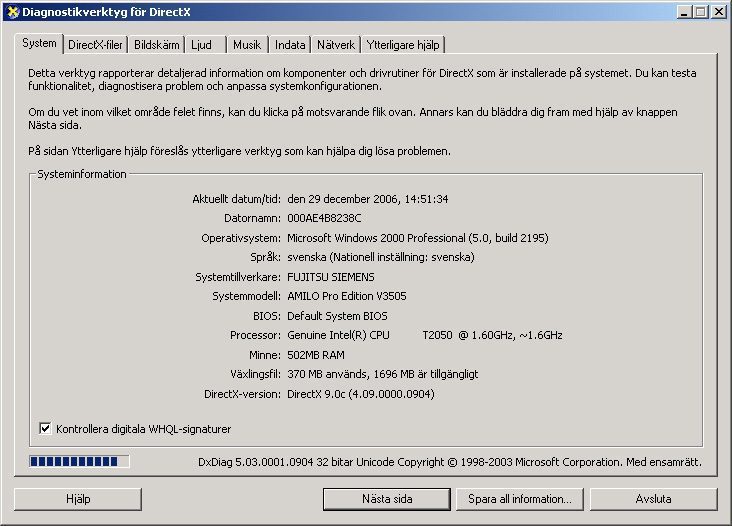The image size is (732, 526).
Task: Click the blue progress bar
Action: (79, 462)
